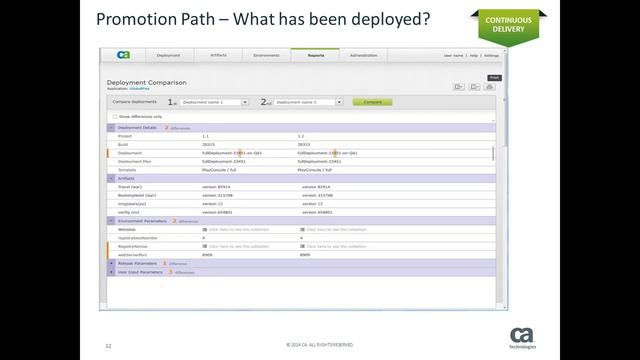Expand the User Input Parameters section

tap(111, 272)
